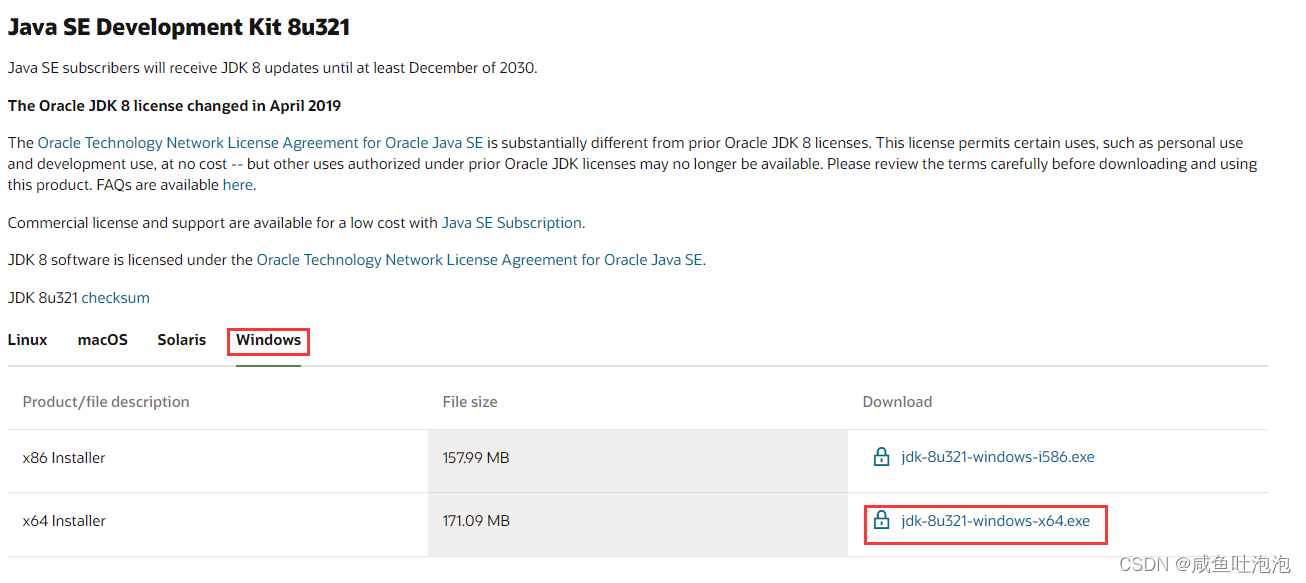Switch to the Linux tab

(x=27, y=340)
